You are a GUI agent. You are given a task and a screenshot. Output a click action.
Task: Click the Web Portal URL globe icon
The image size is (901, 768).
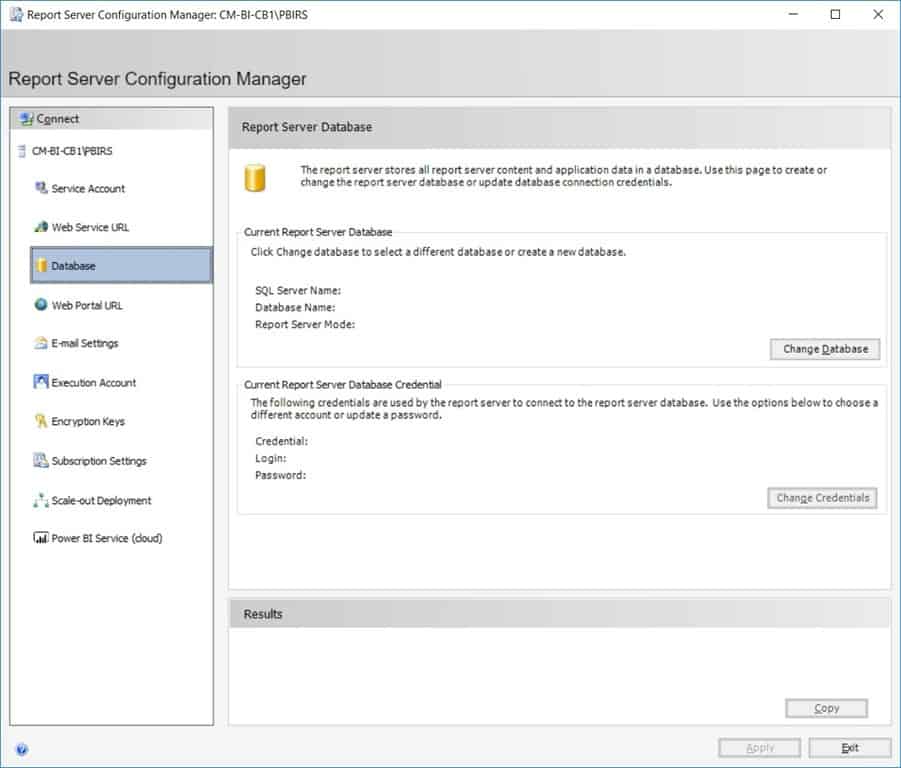coord(41,304)
